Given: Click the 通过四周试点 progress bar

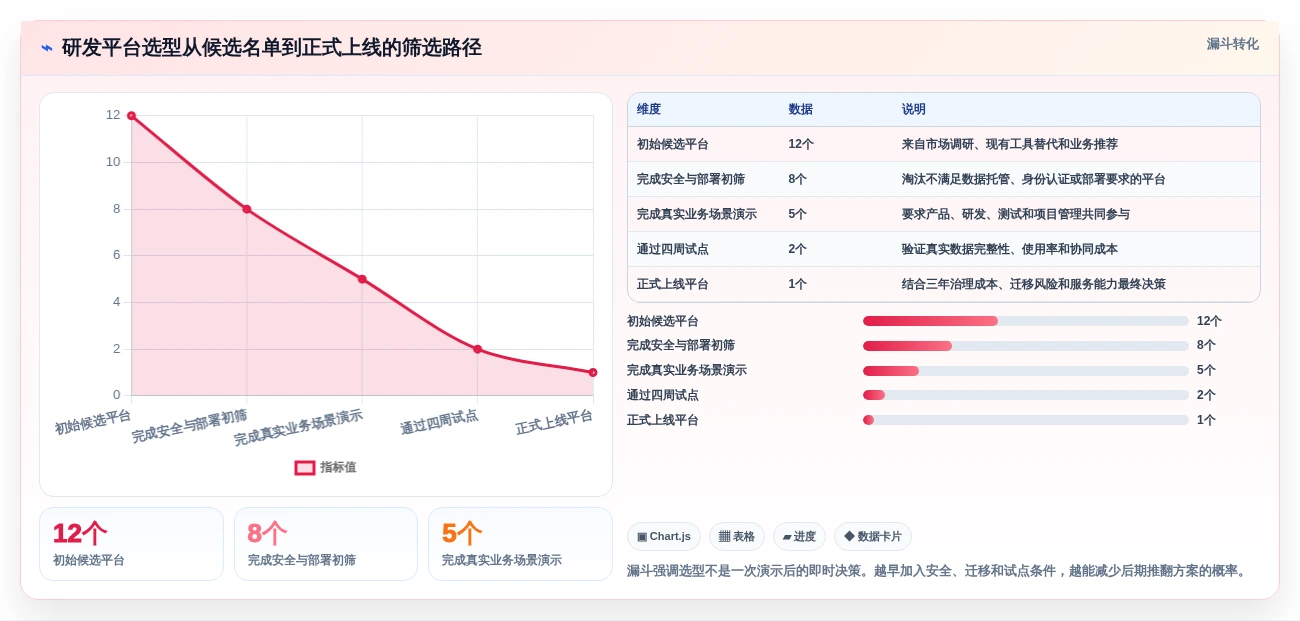Looking at the screenshot, I should pyautogui.click(x=1026, y=395).
